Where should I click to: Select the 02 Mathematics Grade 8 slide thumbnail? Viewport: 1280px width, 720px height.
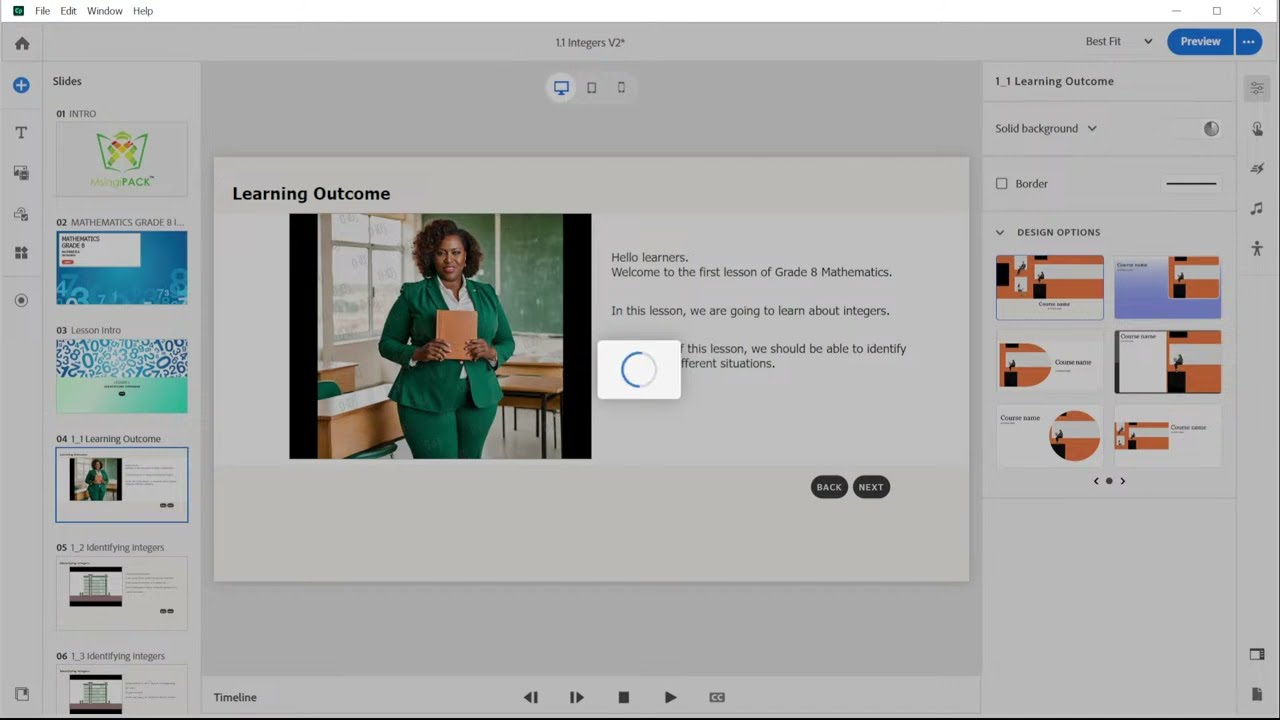pyautogui.click(x=122, y=268)
